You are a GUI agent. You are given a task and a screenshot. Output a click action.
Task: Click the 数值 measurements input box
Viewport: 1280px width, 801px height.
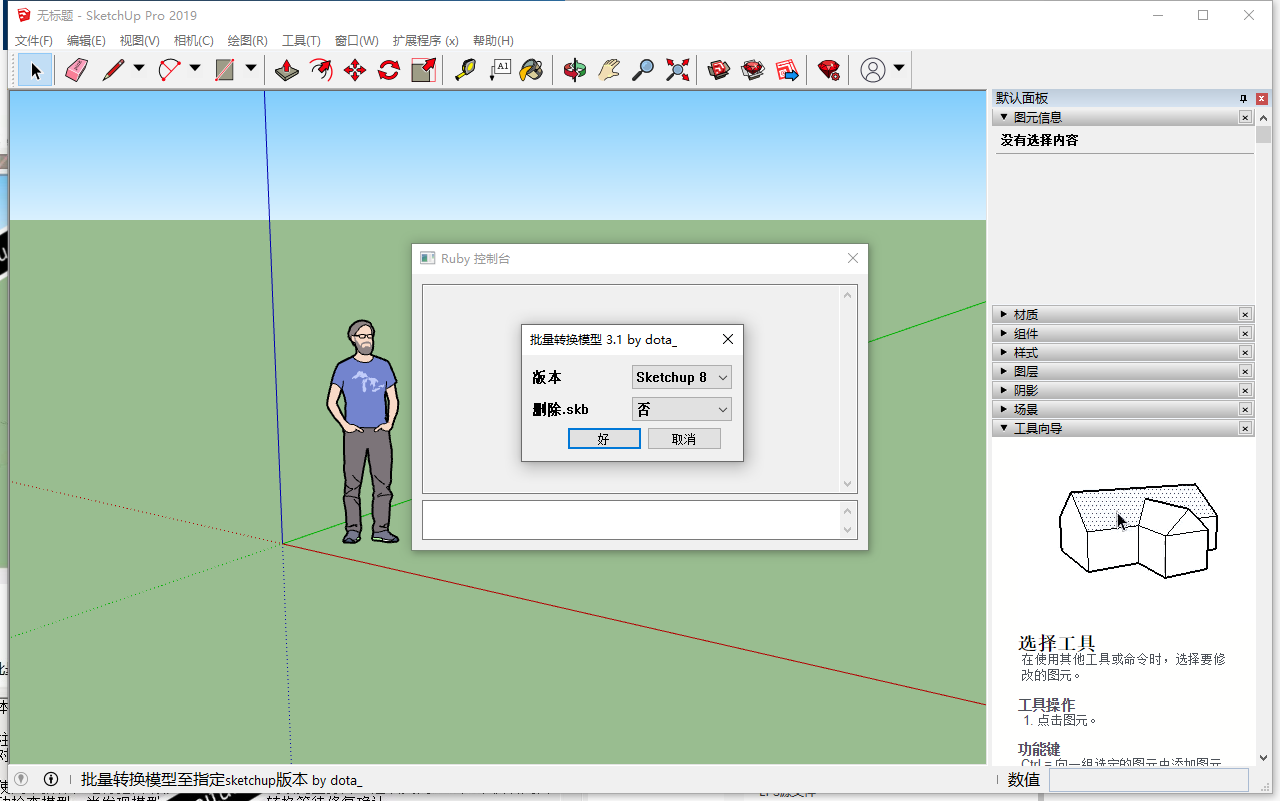pyautogui.click(x=1148, y=779)
